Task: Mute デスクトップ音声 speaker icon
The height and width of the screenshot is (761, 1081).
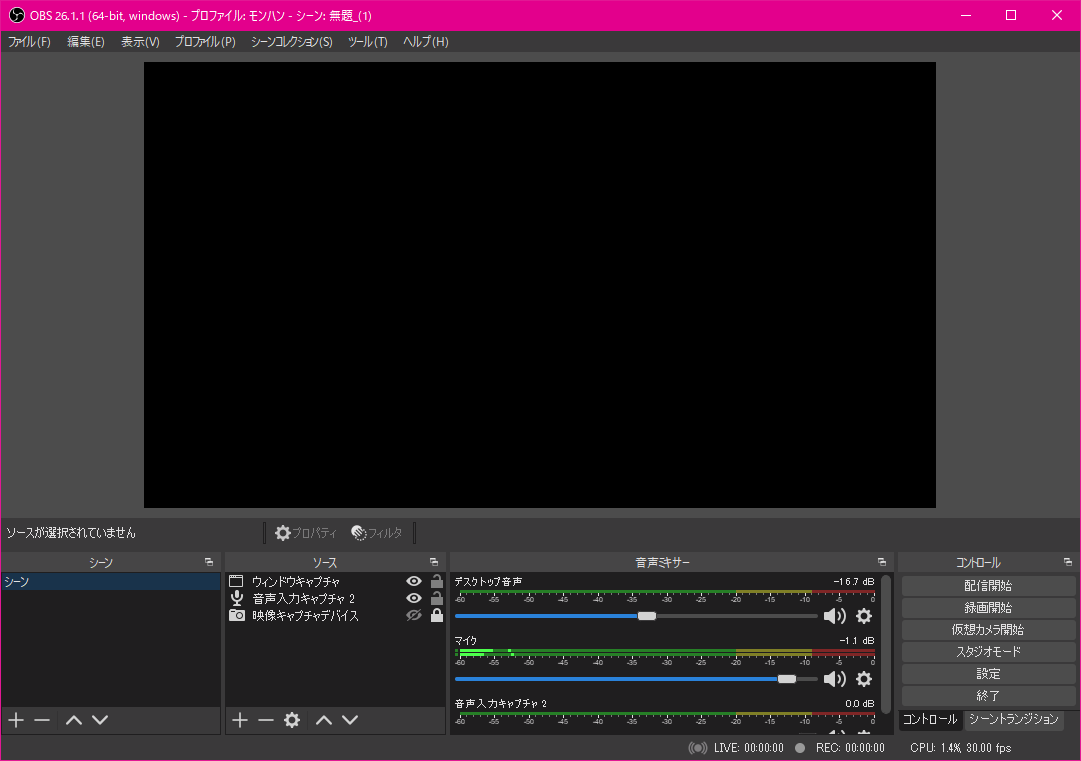Action: [x=835, y=616]
